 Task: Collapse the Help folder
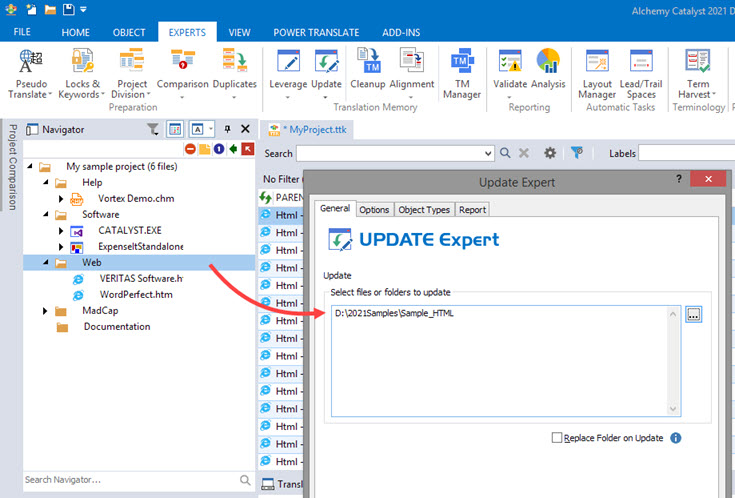(x=46, y=182)
